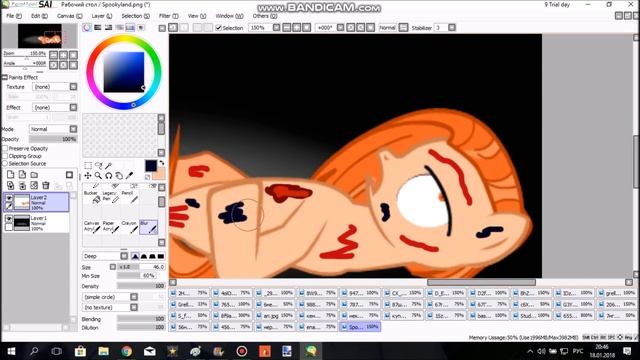Hide Layer 1 using eye icon
Viewport: 640px width, 360px height.
coord(9,219)
